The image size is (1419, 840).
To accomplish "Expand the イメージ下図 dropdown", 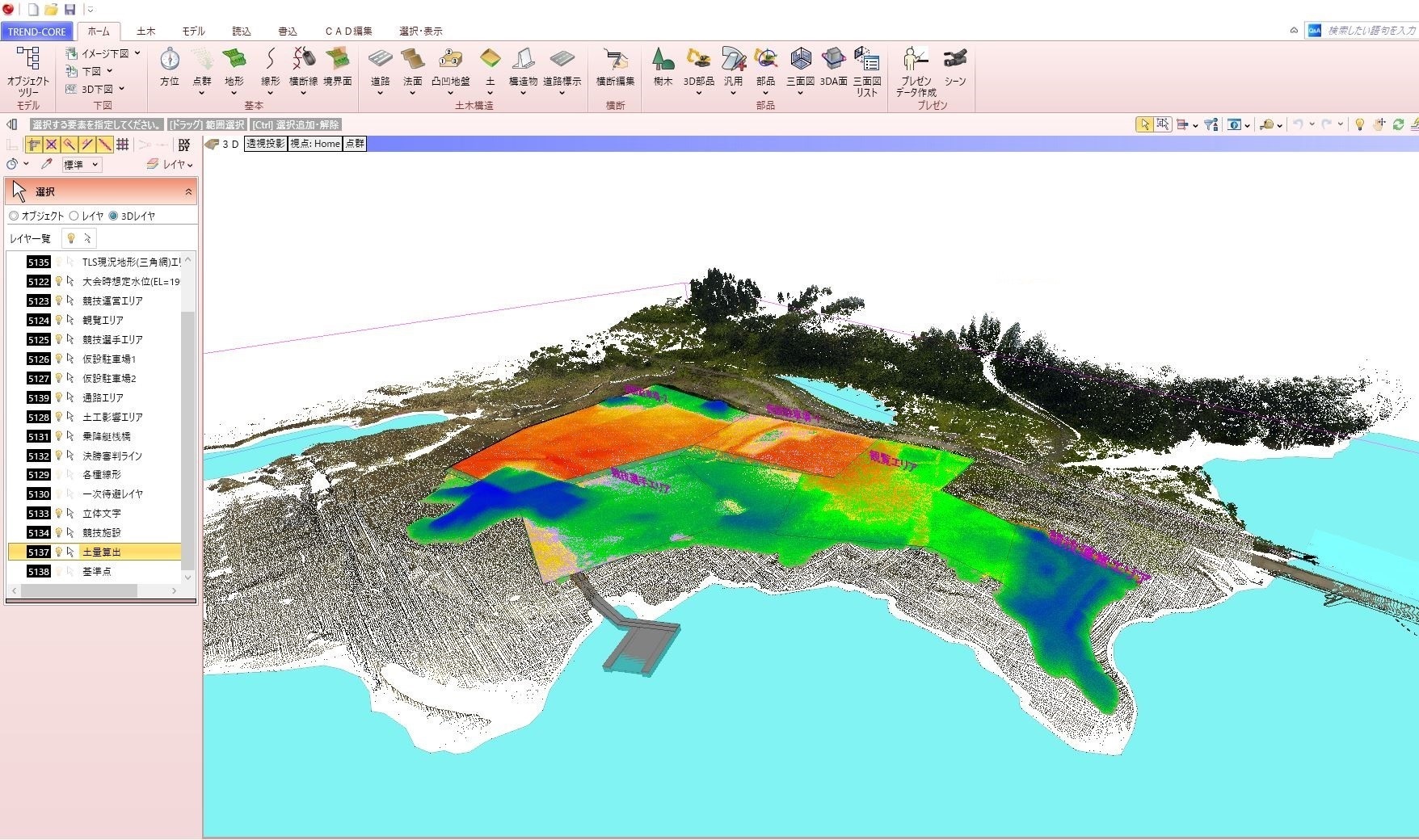I will coord(137,53).
